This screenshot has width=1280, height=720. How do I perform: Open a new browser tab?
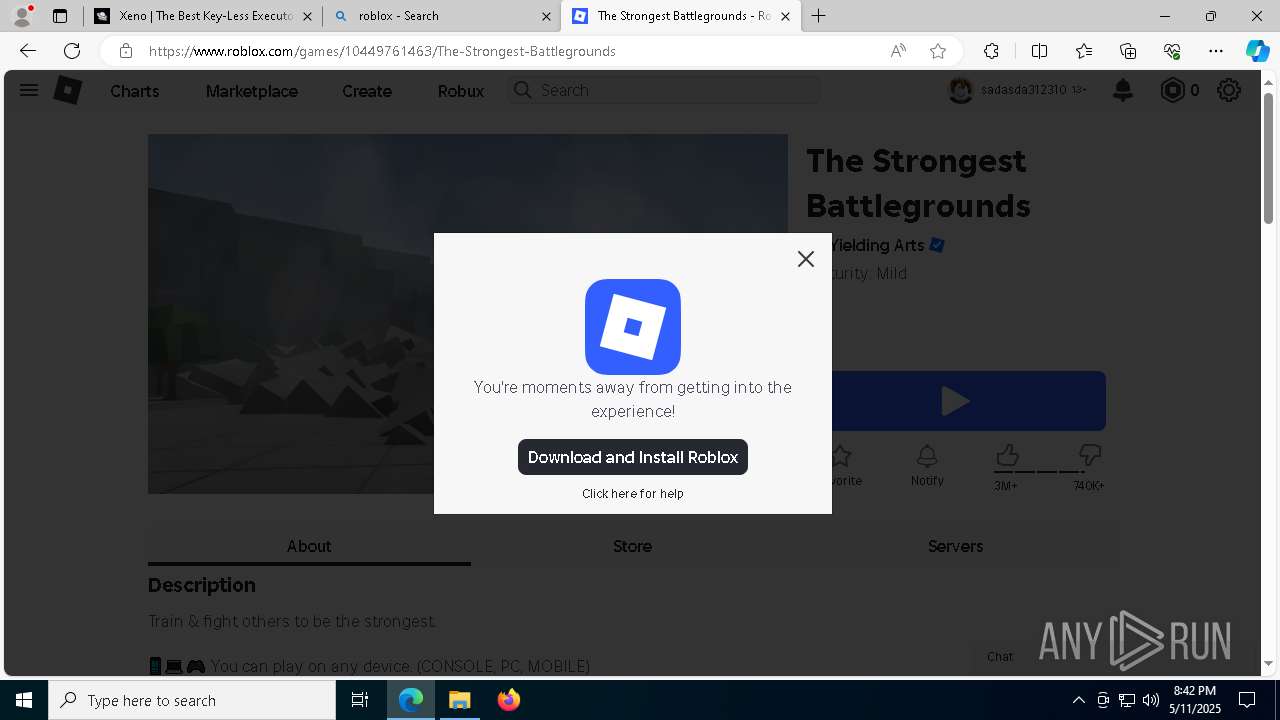[819, 16]
